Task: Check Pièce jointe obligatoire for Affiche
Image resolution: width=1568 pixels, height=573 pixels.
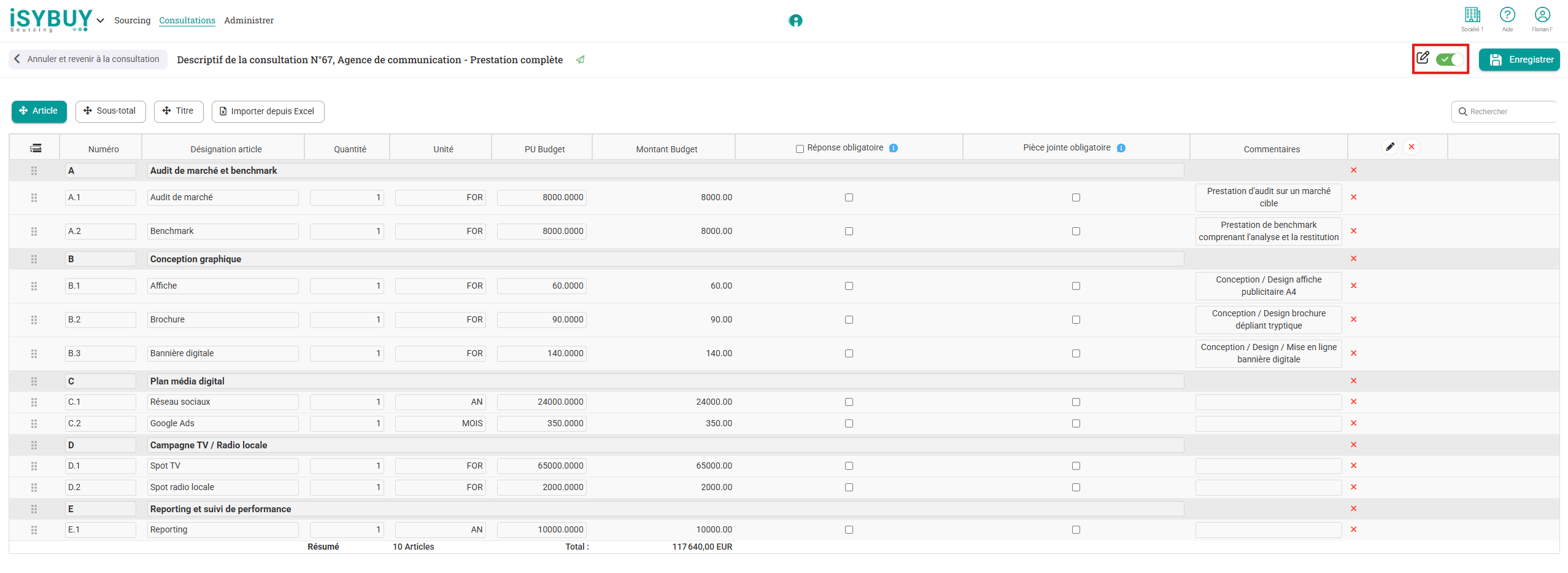Action: click(1076, 286)
